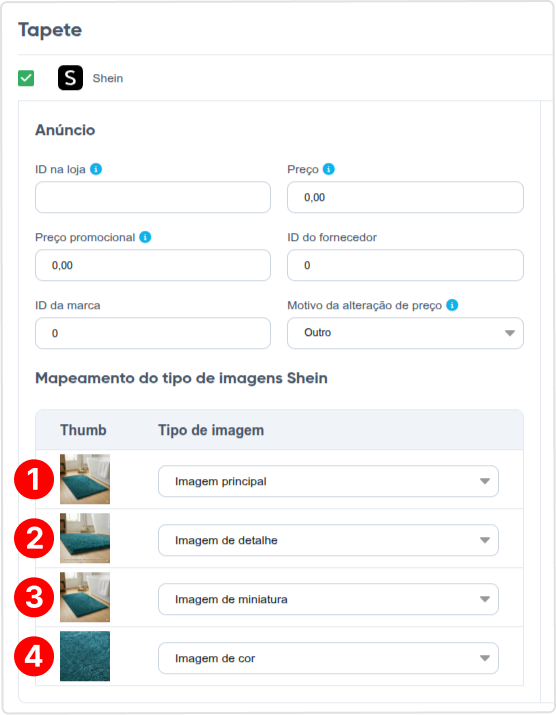Click the Preço promocional info icon
This screenshot has width=556, height=715.
point(145,237)
